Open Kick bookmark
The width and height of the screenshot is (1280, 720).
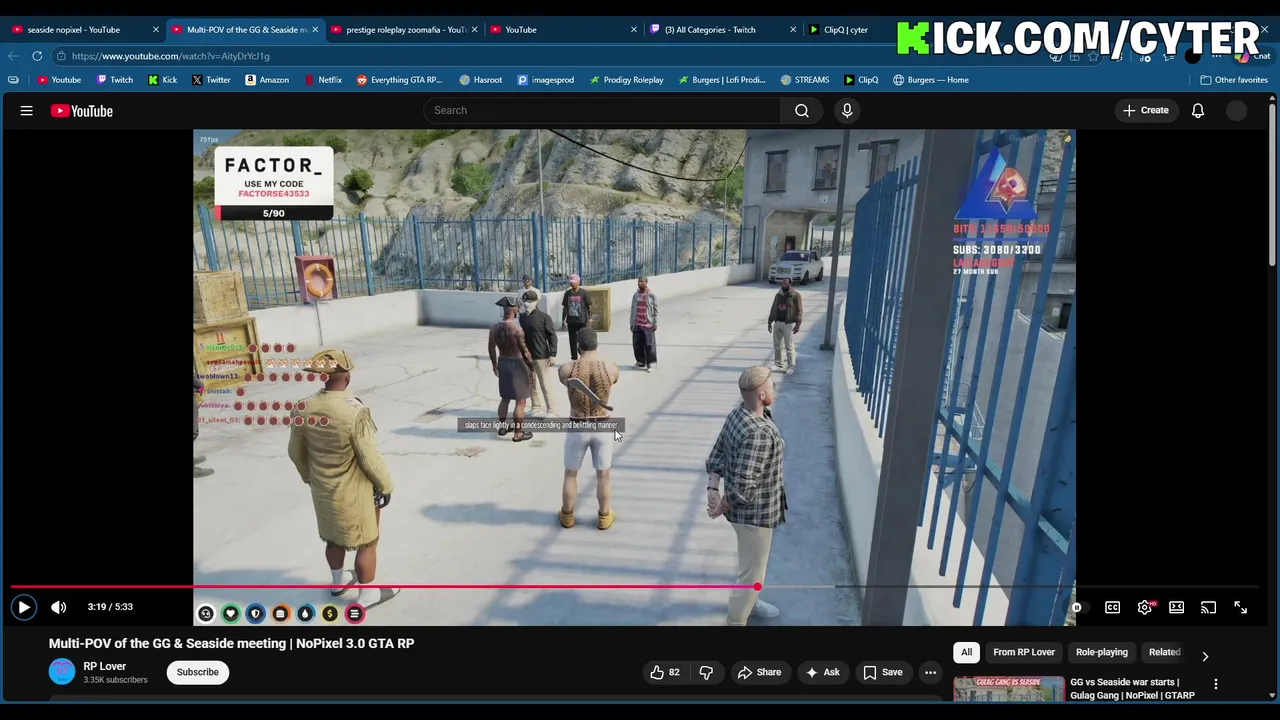point(163,80)
